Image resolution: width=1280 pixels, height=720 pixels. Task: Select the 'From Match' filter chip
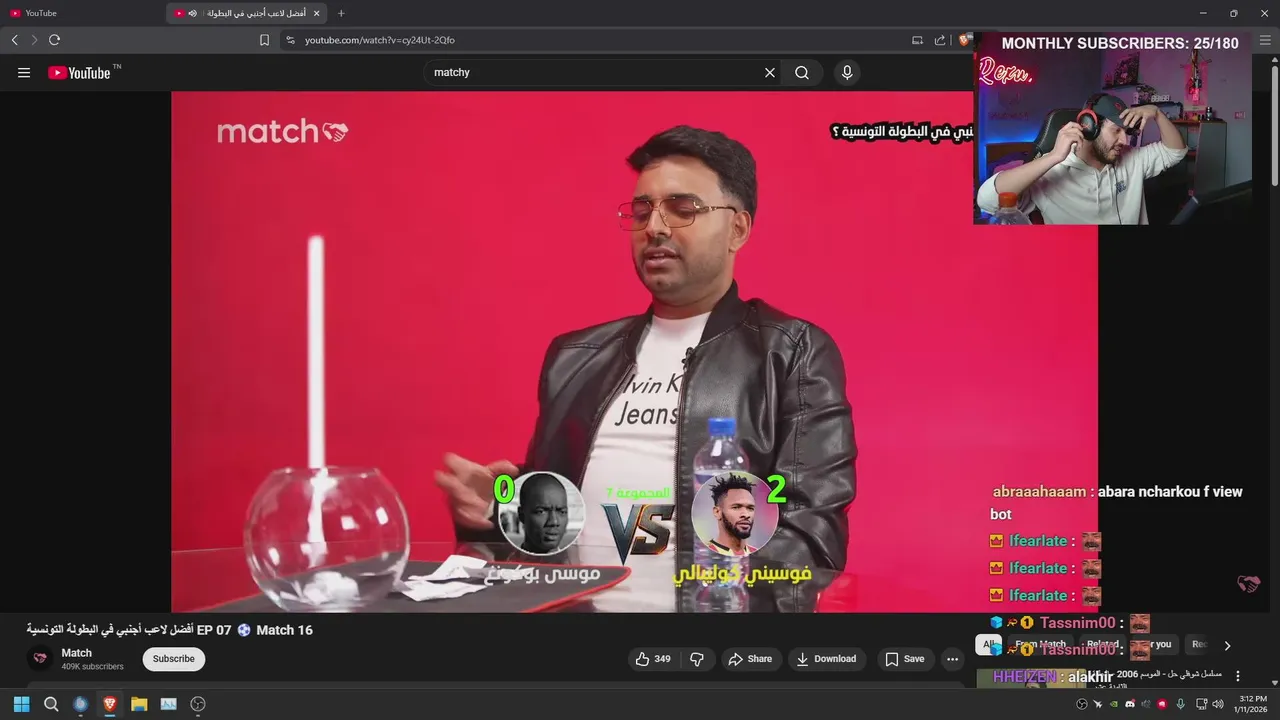coord(1040,645)
